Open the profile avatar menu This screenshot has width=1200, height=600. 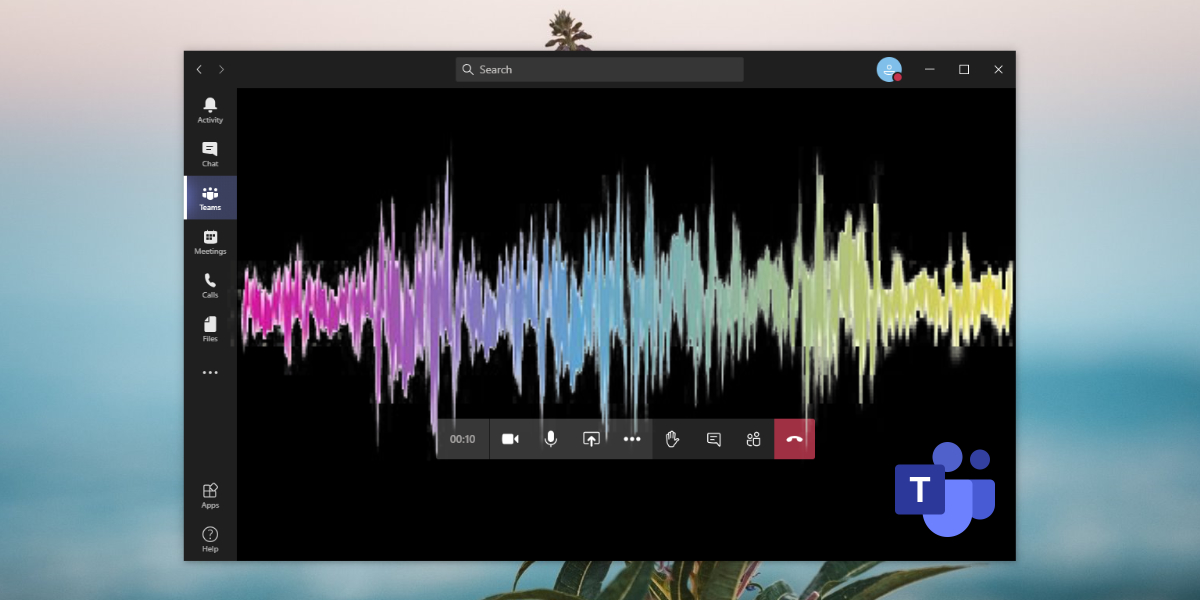[889, 69]
